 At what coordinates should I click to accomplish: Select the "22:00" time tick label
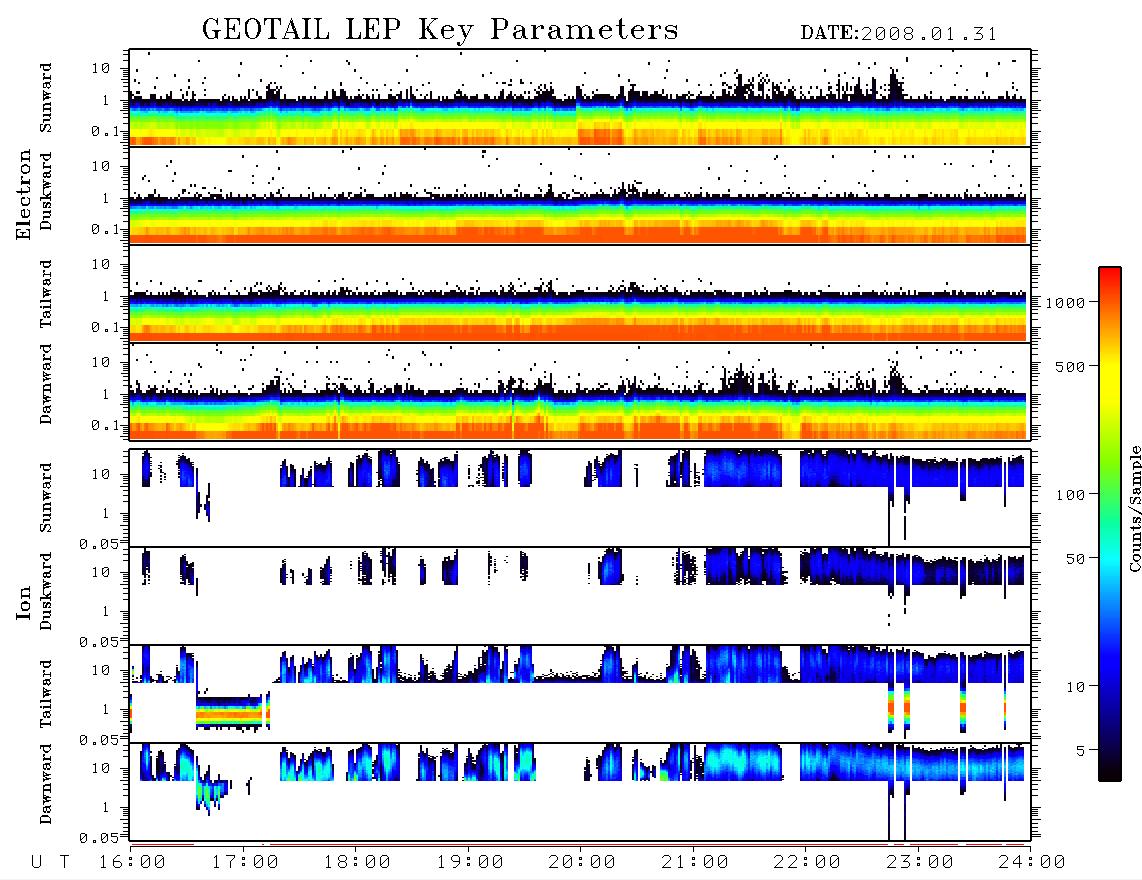807,863
